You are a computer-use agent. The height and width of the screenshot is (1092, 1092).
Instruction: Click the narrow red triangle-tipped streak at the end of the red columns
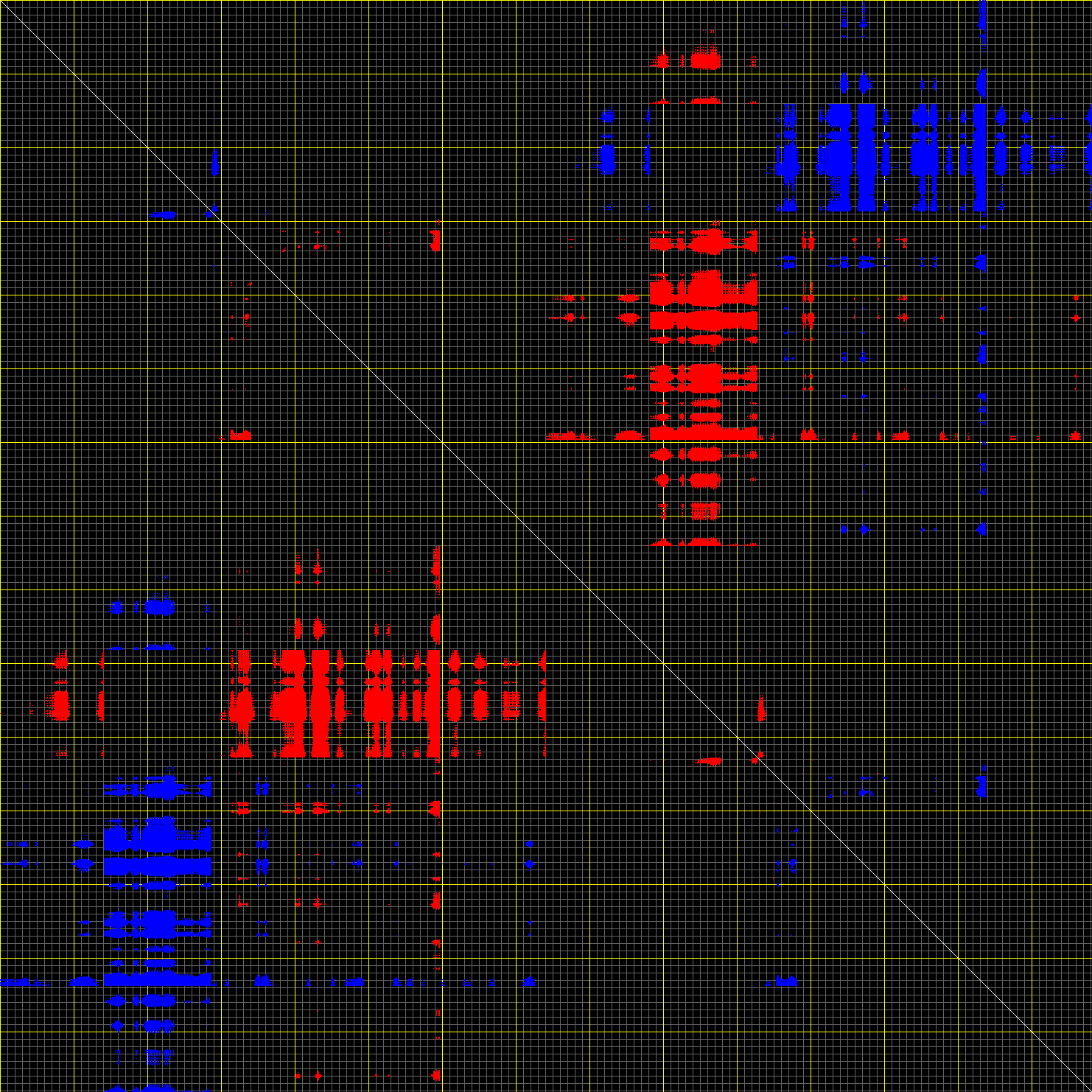[543, 704]
